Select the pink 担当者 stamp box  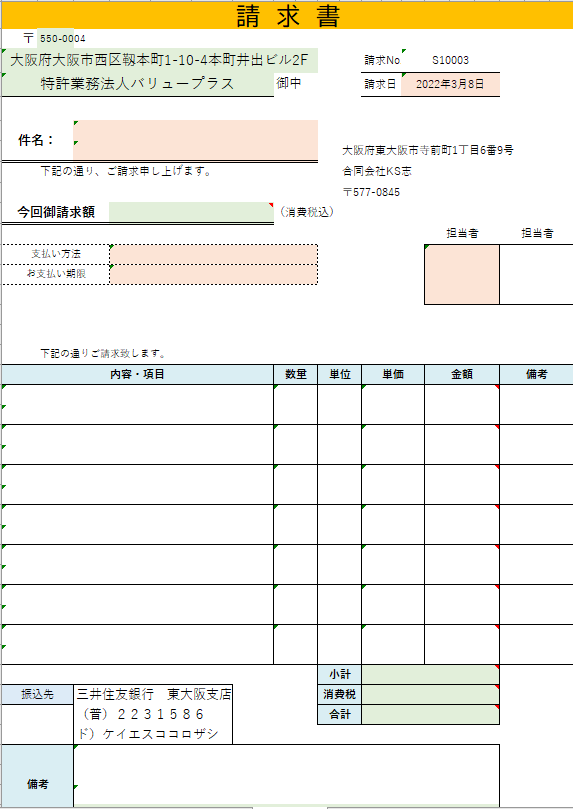(462, 274)
